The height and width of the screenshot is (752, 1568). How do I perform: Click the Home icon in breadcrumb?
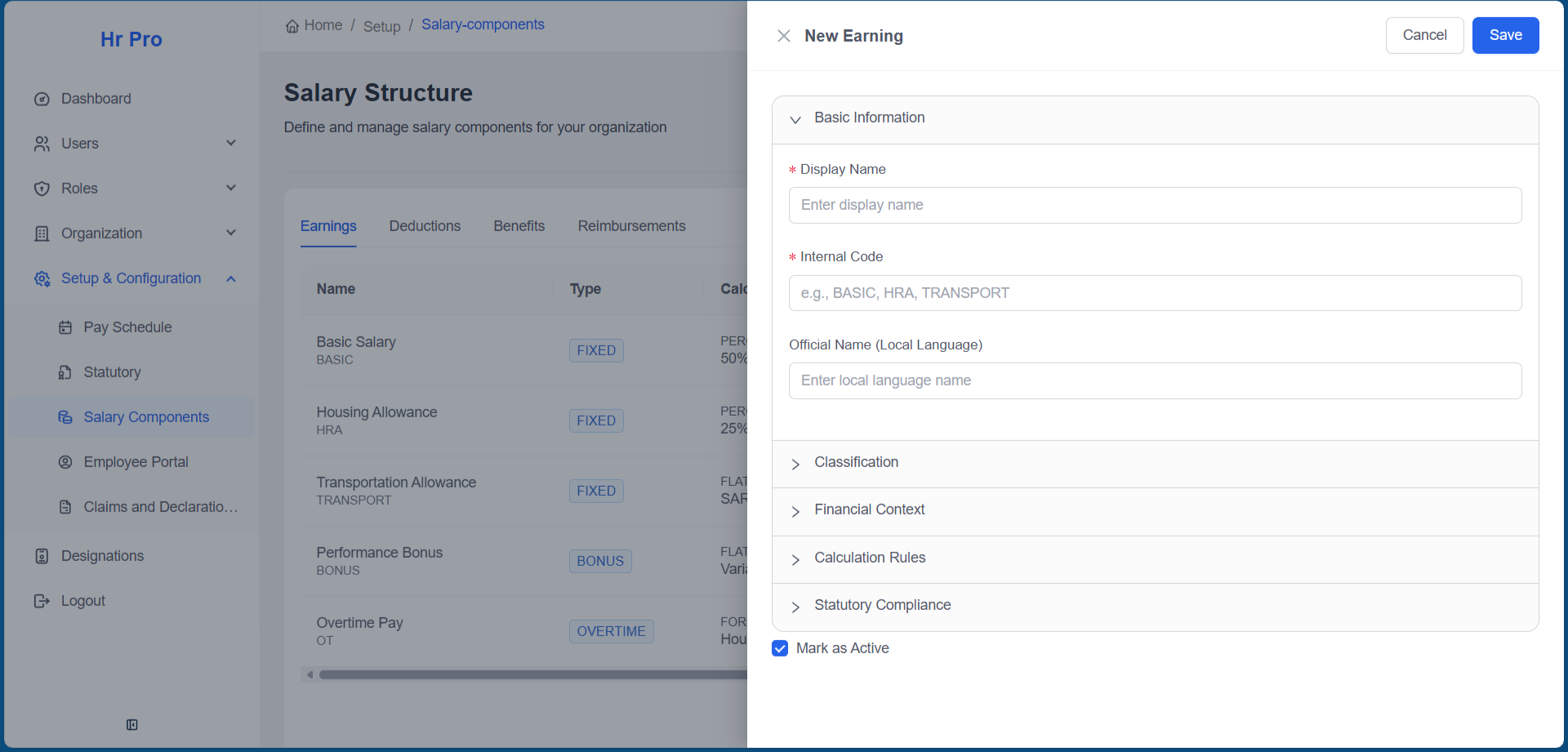point(292,26)
